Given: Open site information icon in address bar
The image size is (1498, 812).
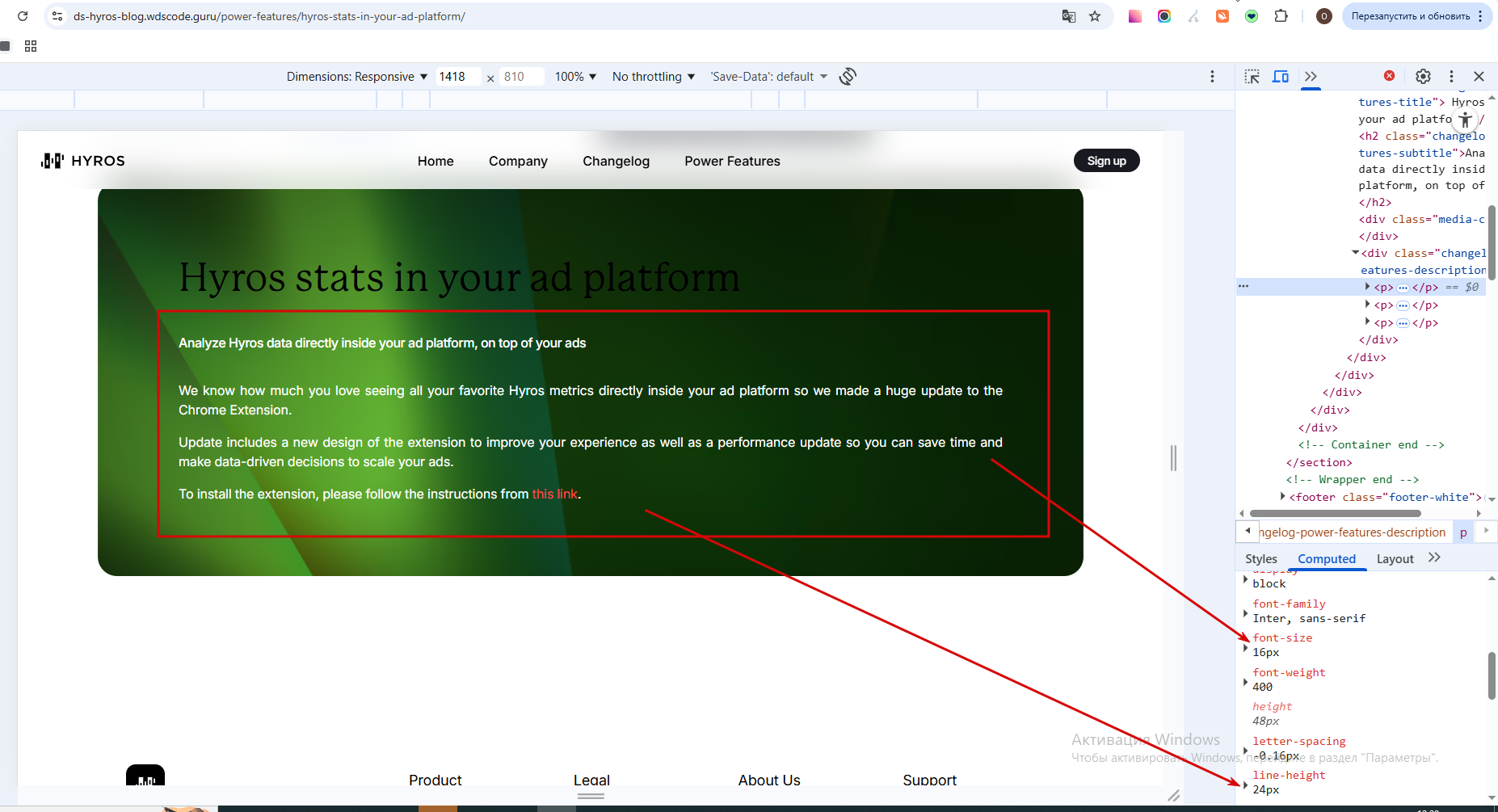Looking at the screenshot, I should [57, 16].
